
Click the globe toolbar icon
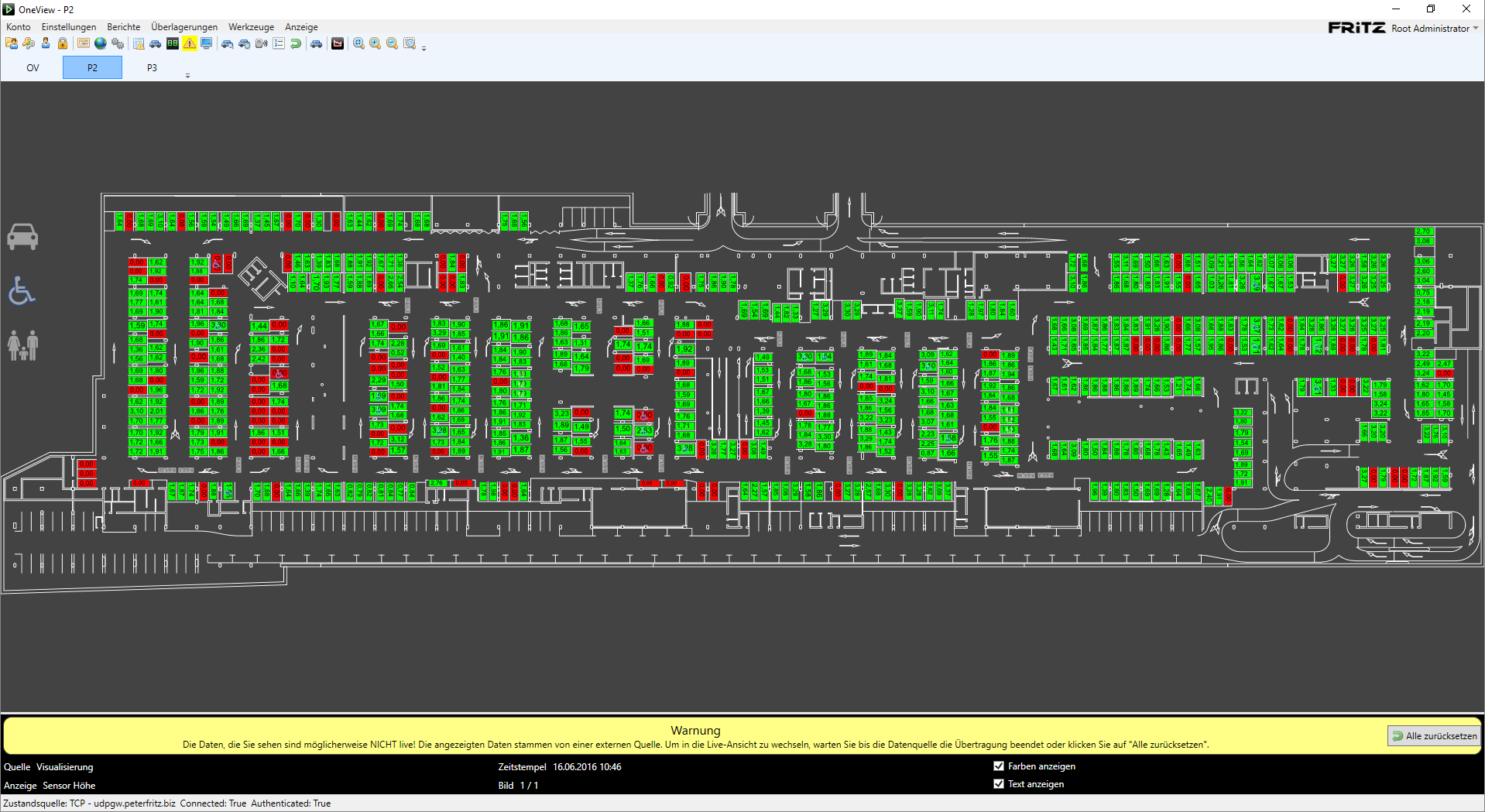100,43
